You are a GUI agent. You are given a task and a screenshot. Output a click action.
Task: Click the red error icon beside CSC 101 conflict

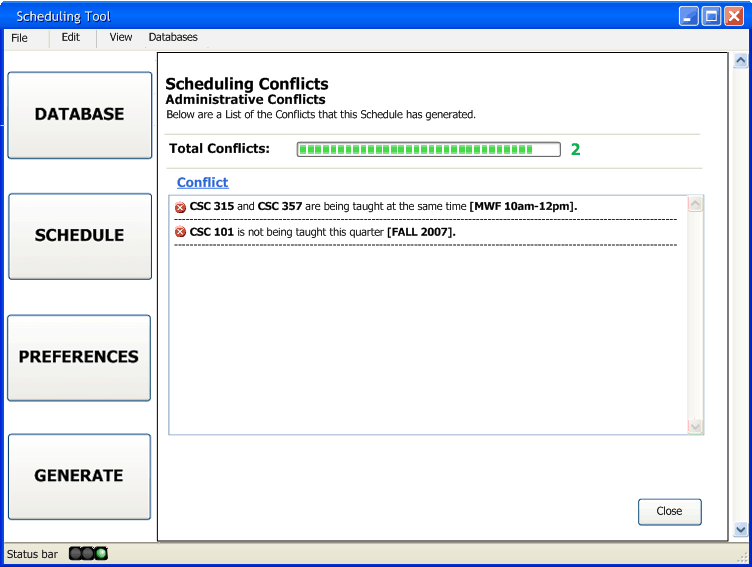tap(180, 232)
